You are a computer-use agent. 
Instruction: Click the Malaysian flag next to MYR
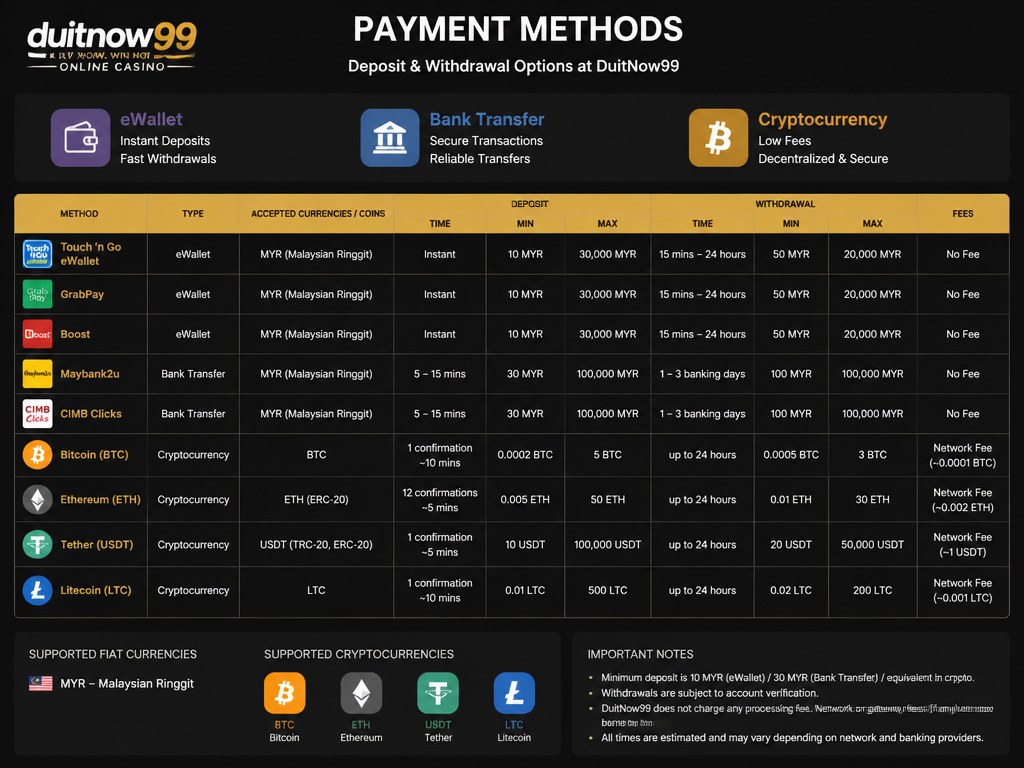click(x=40, y=684)
